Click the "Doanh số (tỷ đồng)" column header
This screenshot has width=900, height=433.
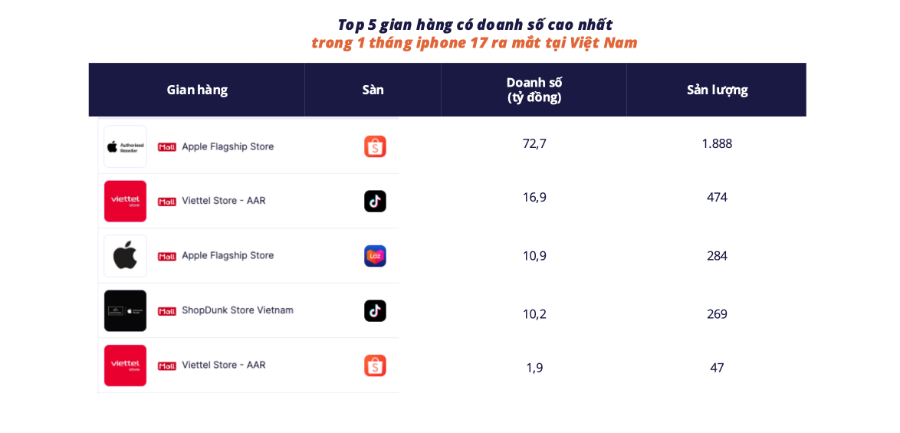click(x=534, y=90)
